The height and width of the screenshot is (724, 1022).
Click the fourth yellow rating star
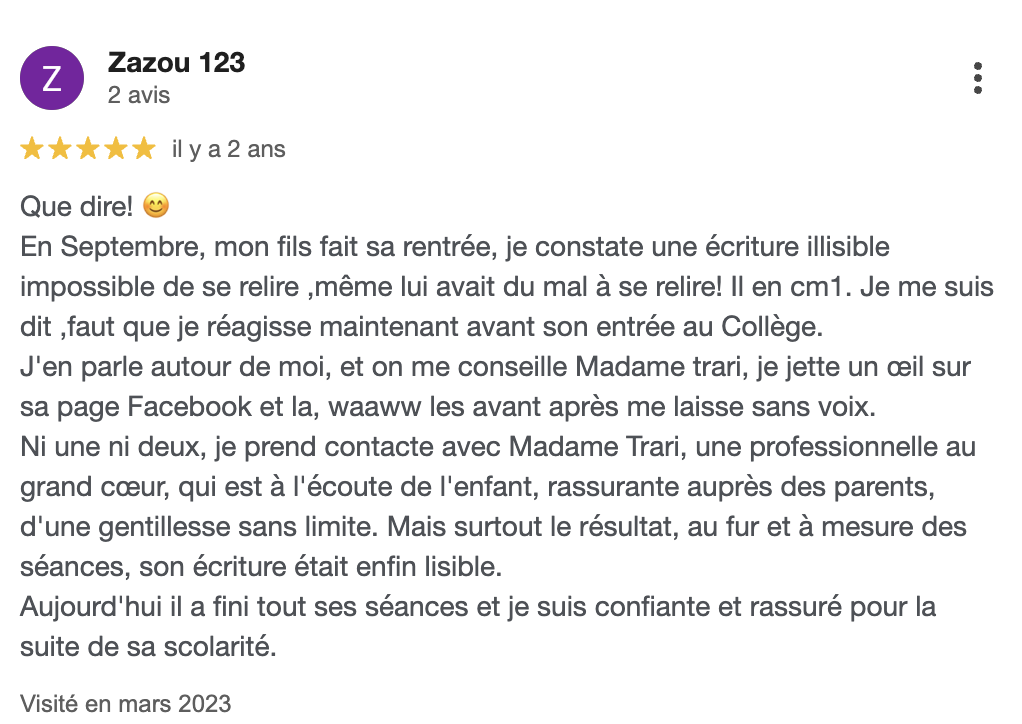click(116, 150)
